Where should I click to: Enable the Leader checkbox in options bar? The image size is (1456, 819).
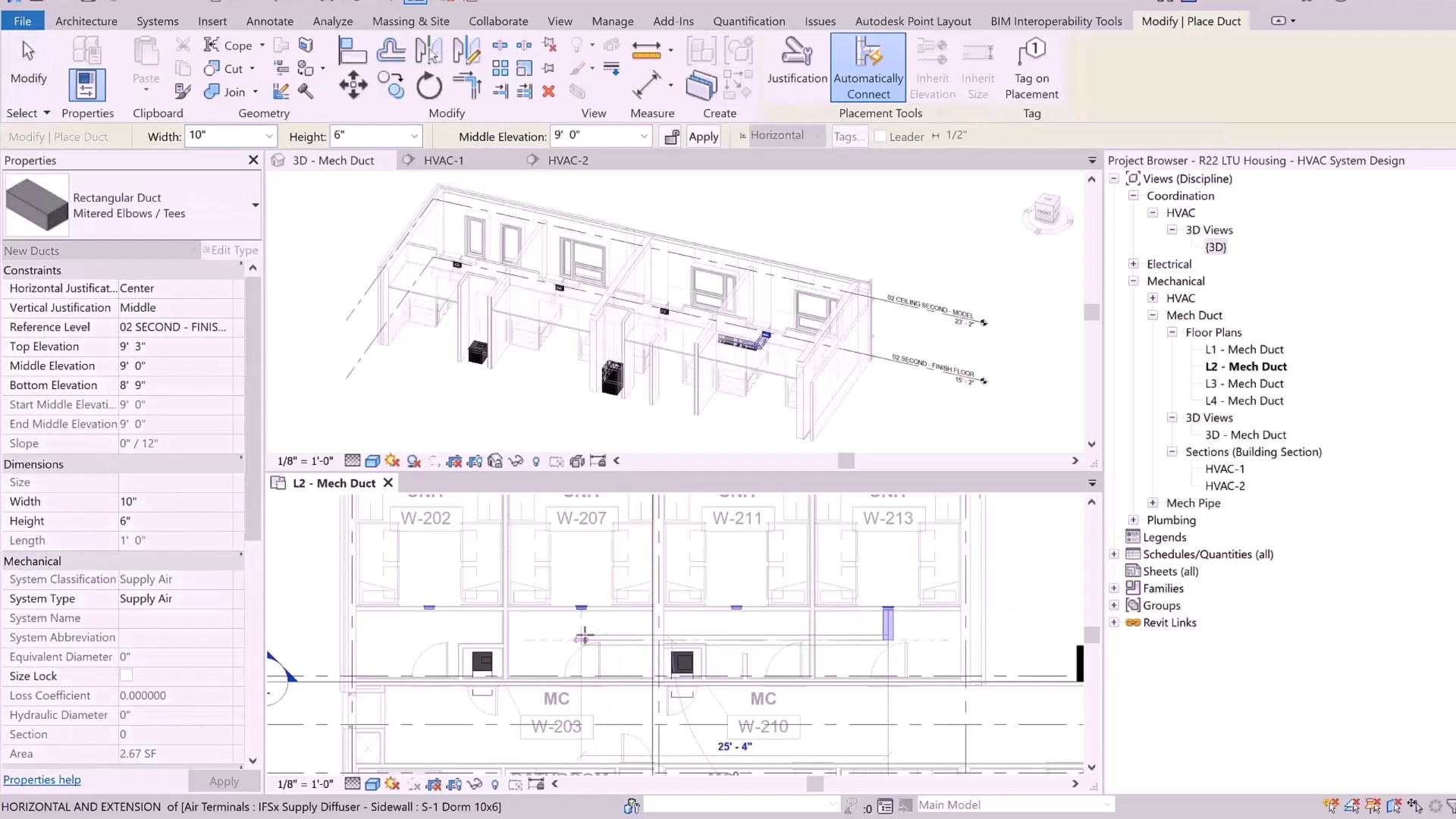coord(880,136)
